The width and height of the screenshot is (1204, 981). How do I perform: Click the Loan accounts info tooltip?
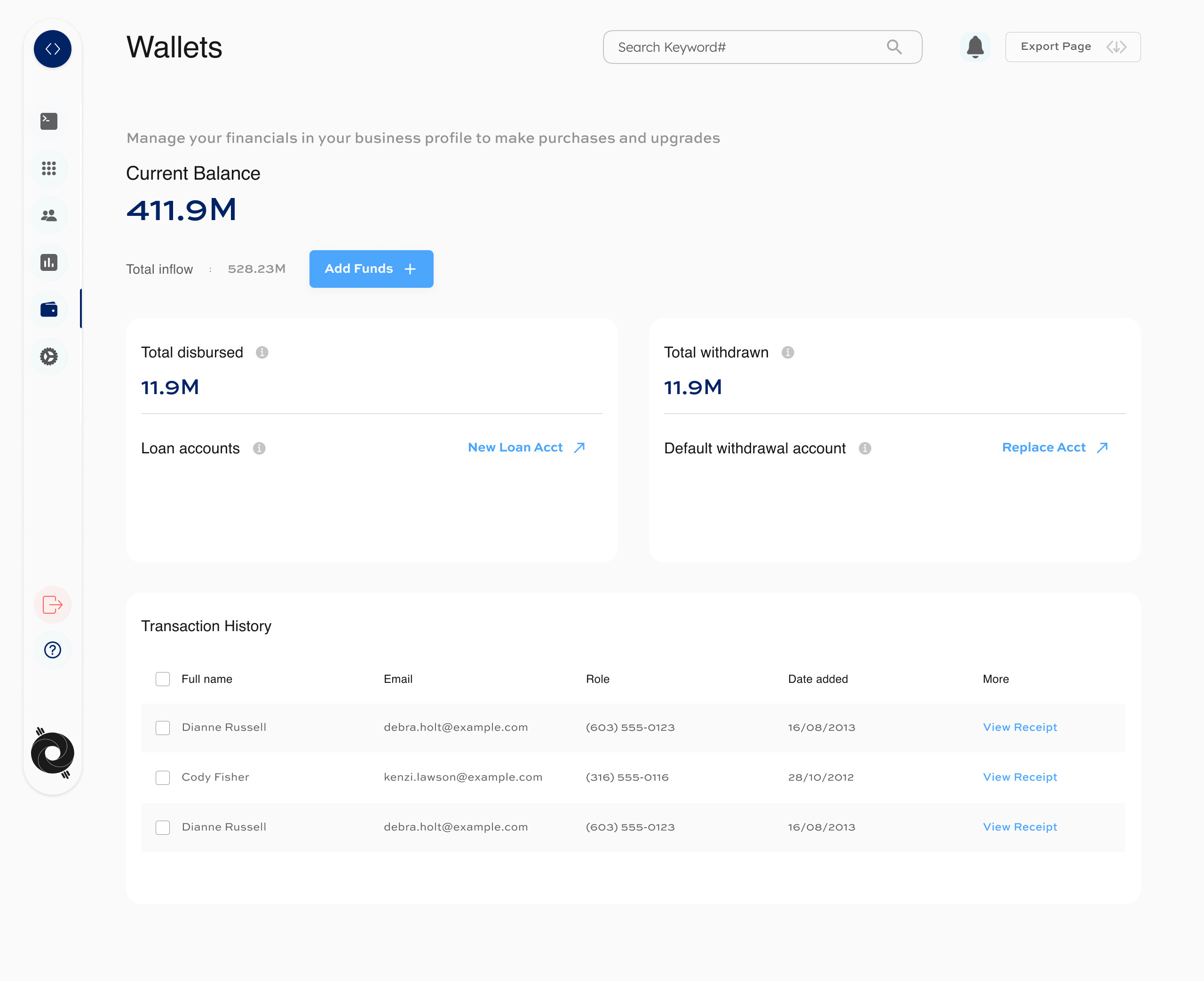[259, 449]
